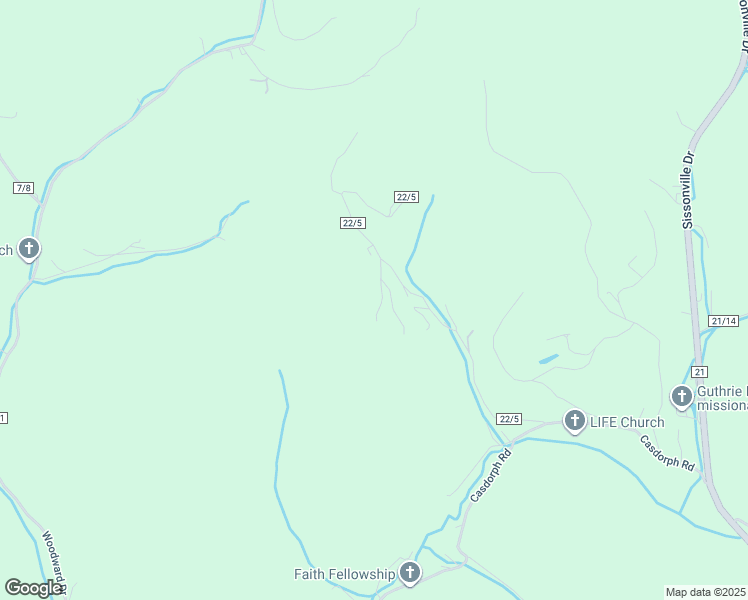Click the LIFE Church pin icon
748x600 pixels.
575,421
